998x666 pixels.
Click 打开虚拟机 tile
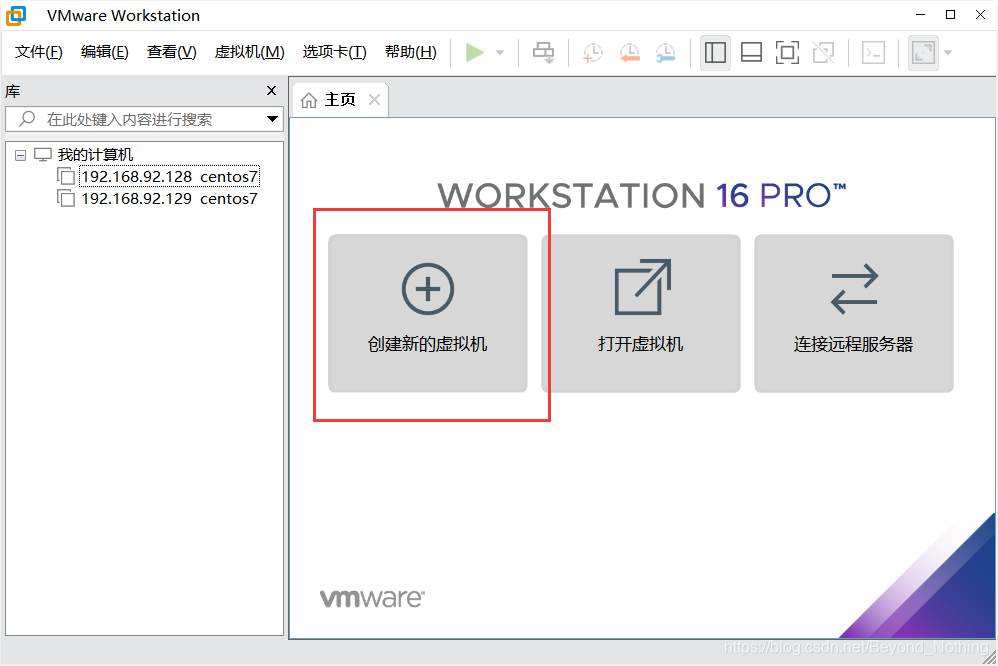pyautogui.click(x=641, y=313)
